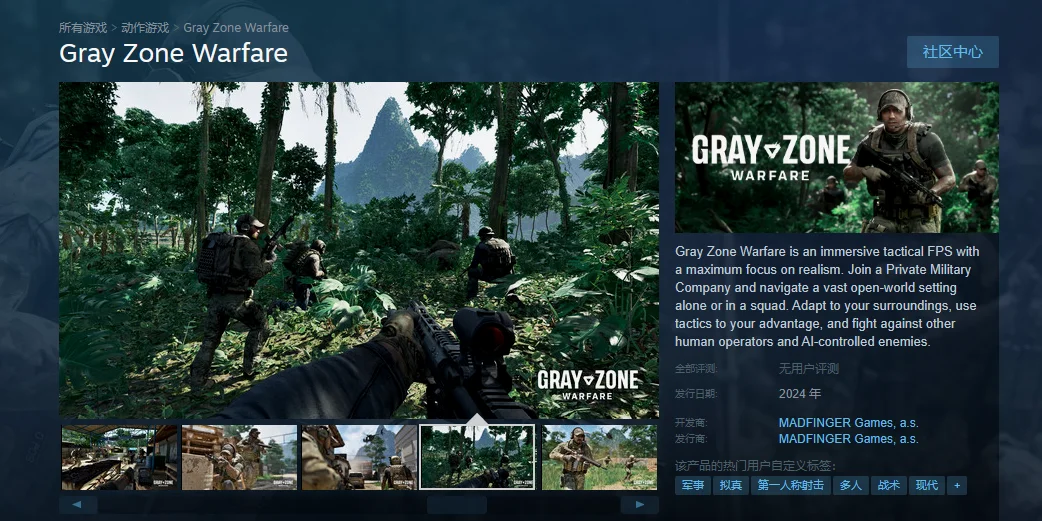Click the game description paragraph

[827, 296]
